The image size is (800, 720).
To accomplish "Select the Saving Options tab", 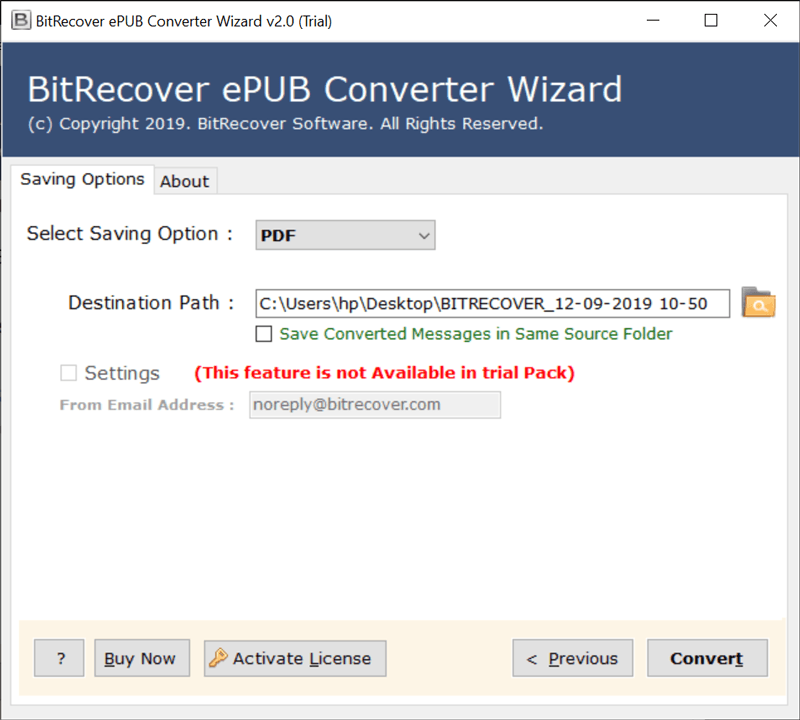I will point(82,179).
